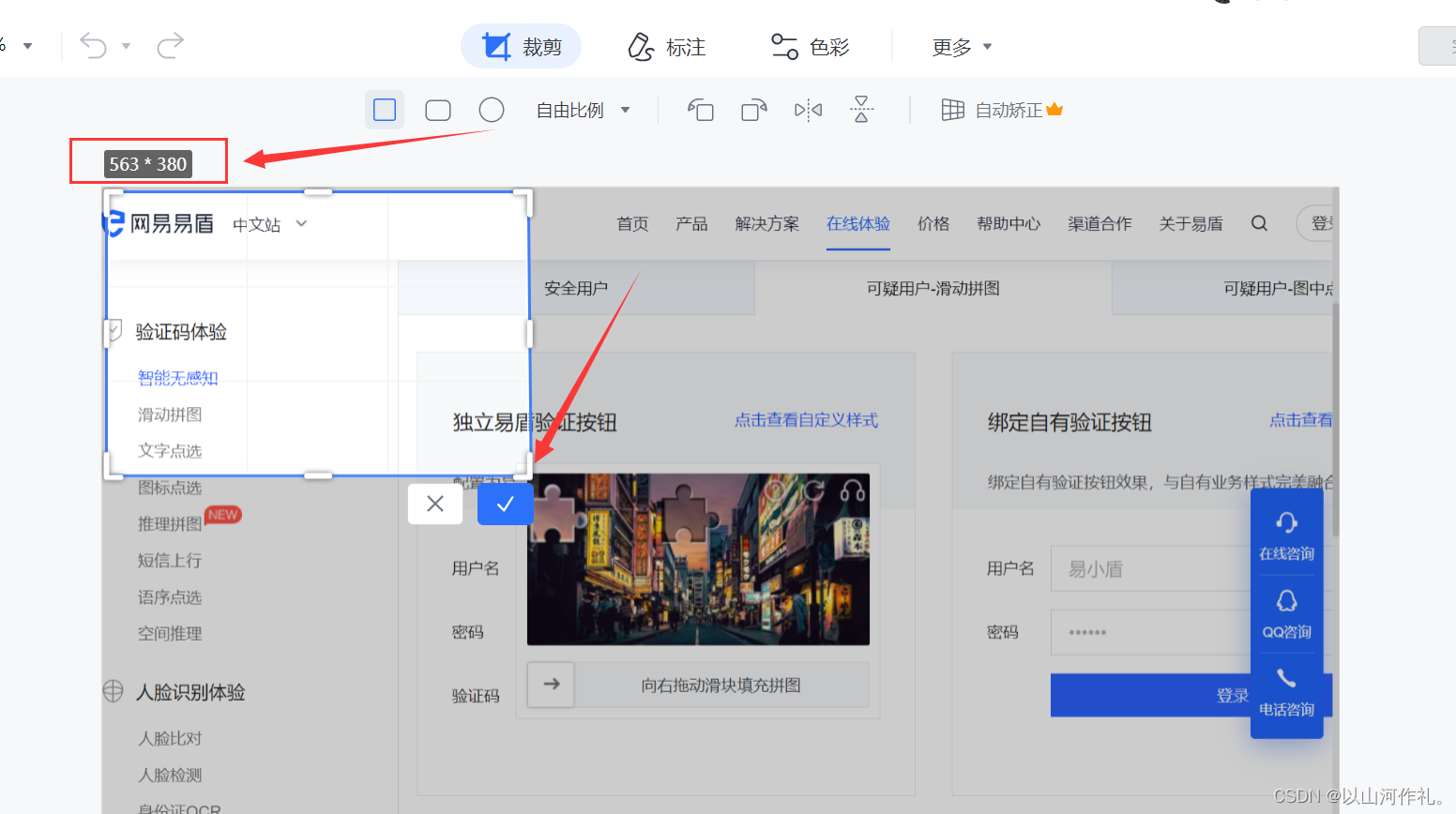This screenshot has width=1456, height=814.
Task: Click the 自动矫正 auto-correct button
Action: pos(1002,111)
